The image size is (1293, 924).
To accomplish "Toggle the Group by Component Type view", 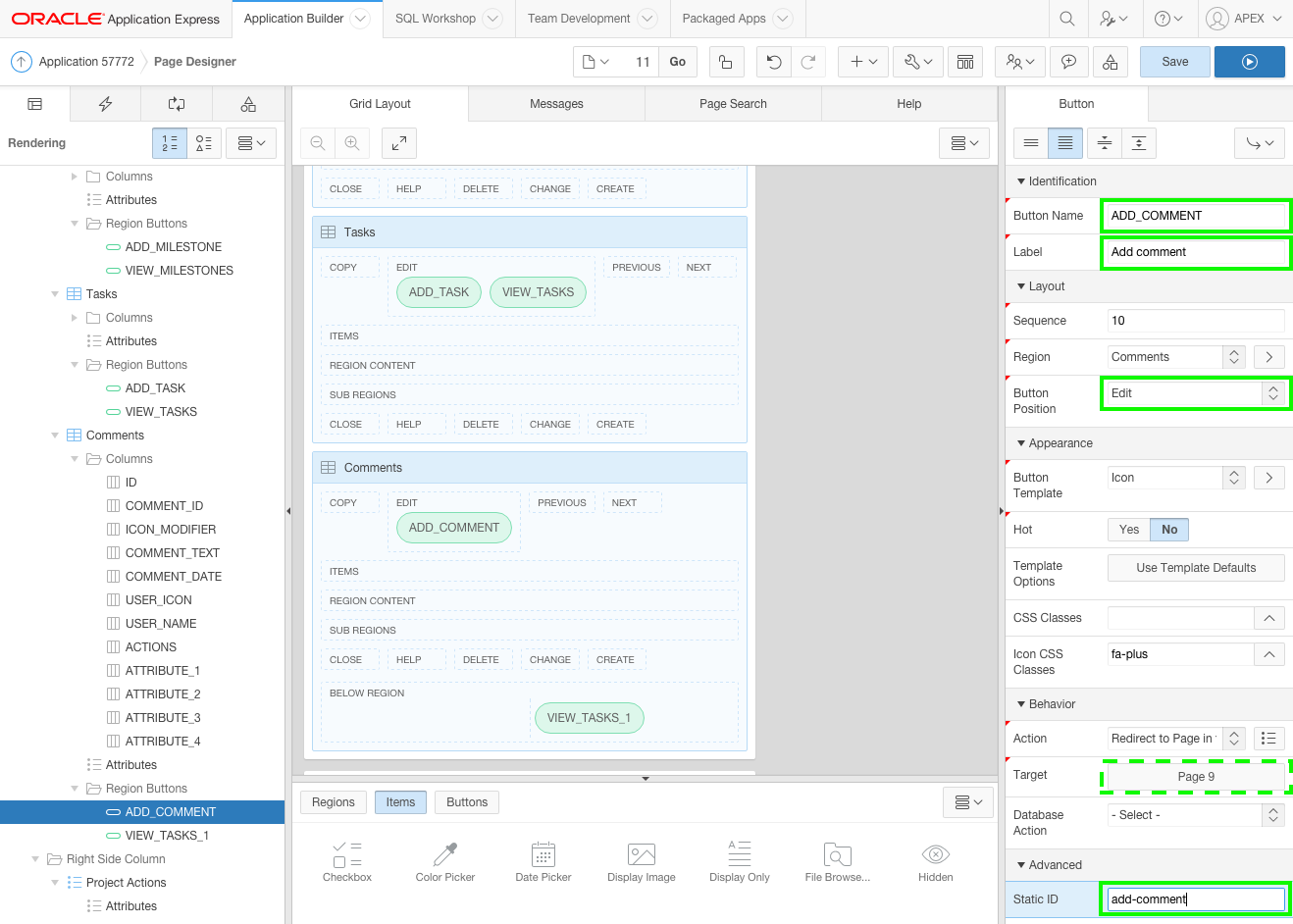I will click(x=203, y=143).
